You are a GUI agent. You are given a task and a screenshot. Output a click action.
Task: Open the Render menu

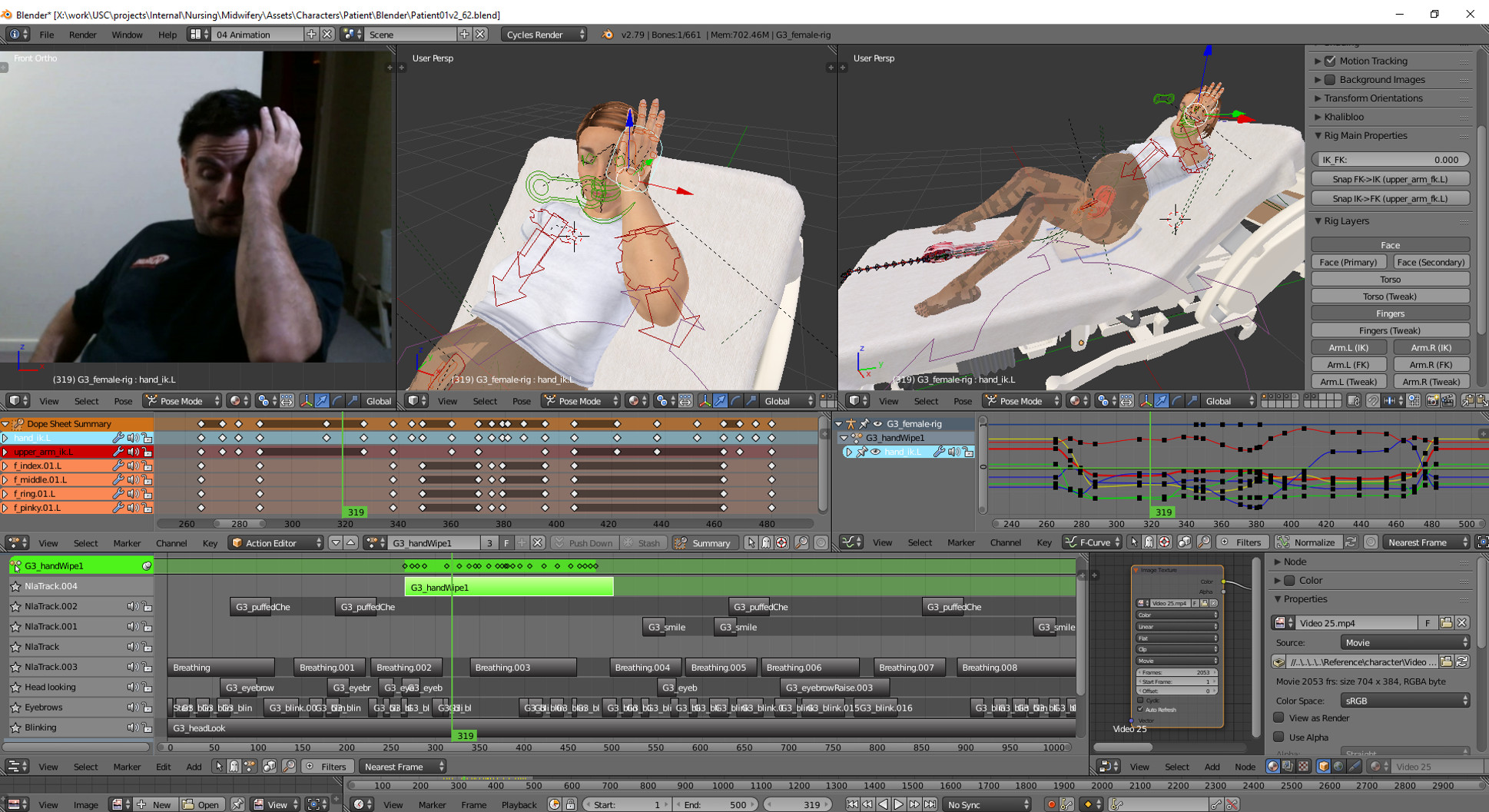click(82, 35)
